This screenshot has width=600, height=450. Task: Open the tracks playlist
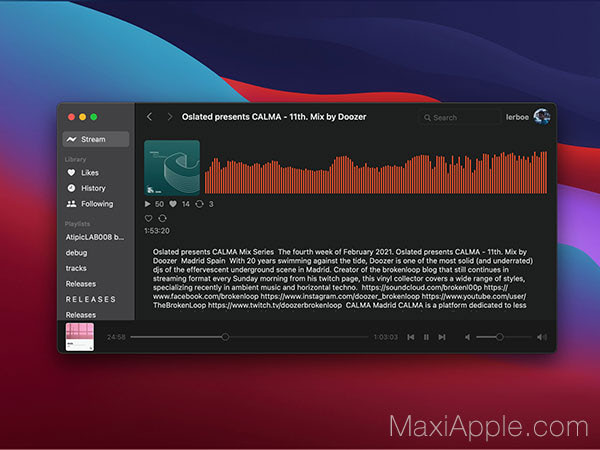click(76, 268)
